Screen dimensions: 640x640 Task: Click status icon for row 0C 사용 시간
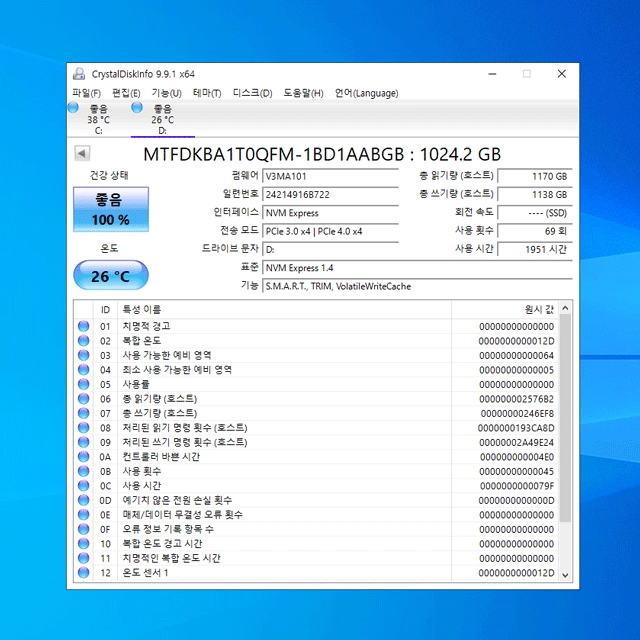click(x=84, y=486)
